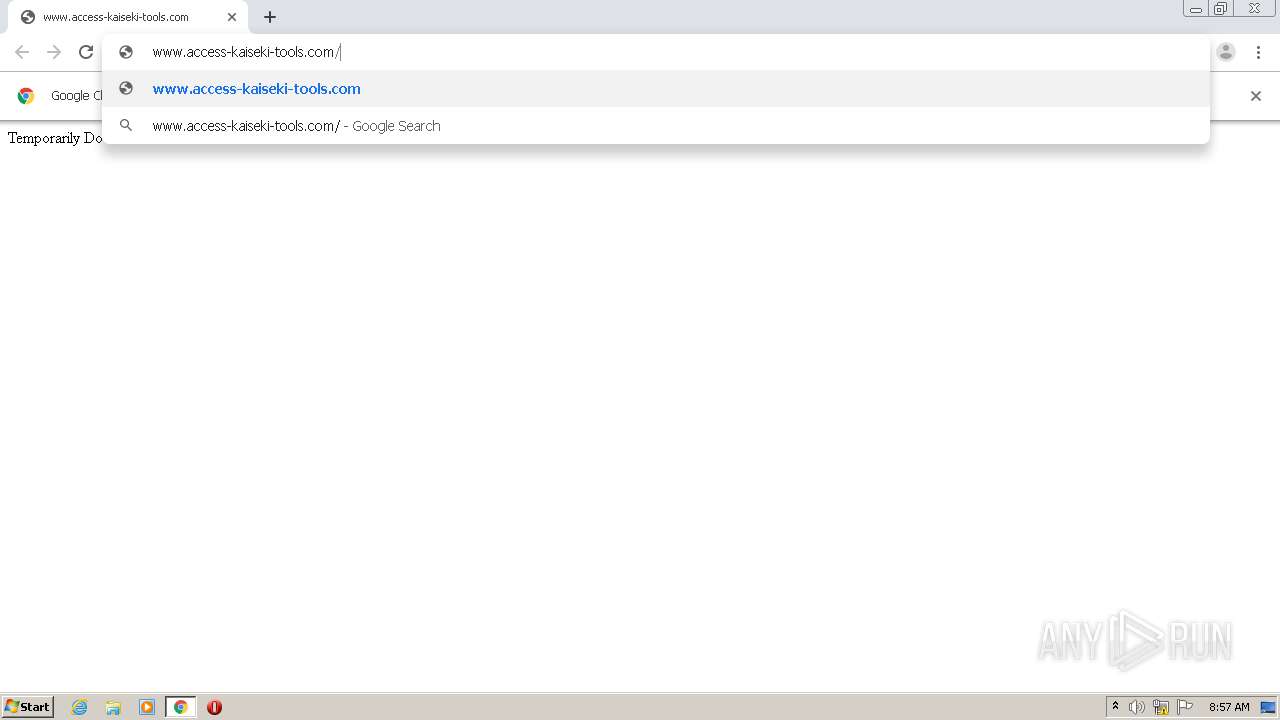Go back with the browser back arrow
The height and width of the screenshot is (720, 1280).
pos(22,52)
